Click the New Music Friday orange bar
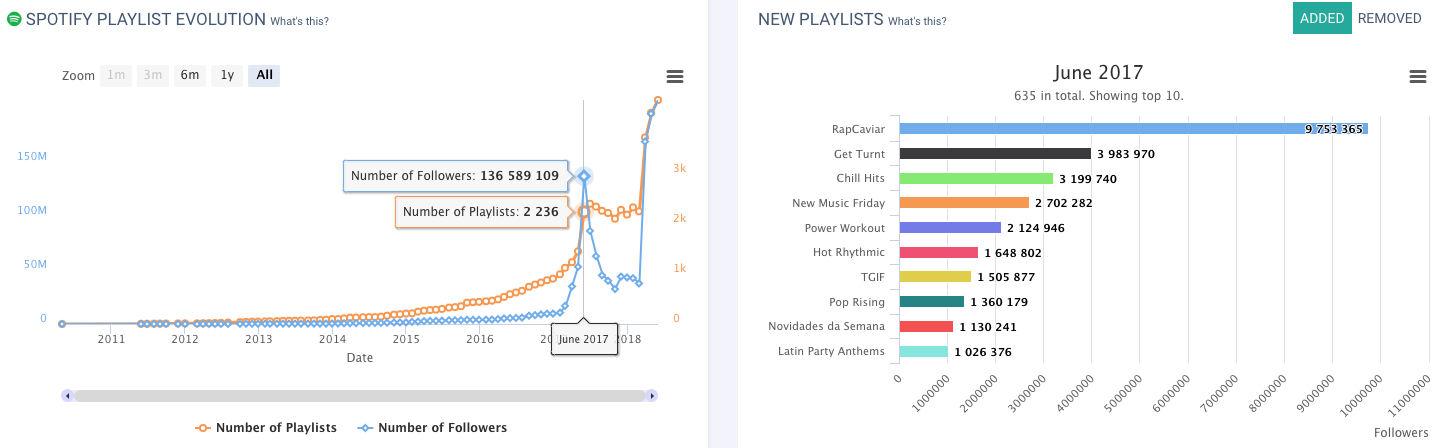This screenshot has width=1449, height=448. (x=964, y=203)
